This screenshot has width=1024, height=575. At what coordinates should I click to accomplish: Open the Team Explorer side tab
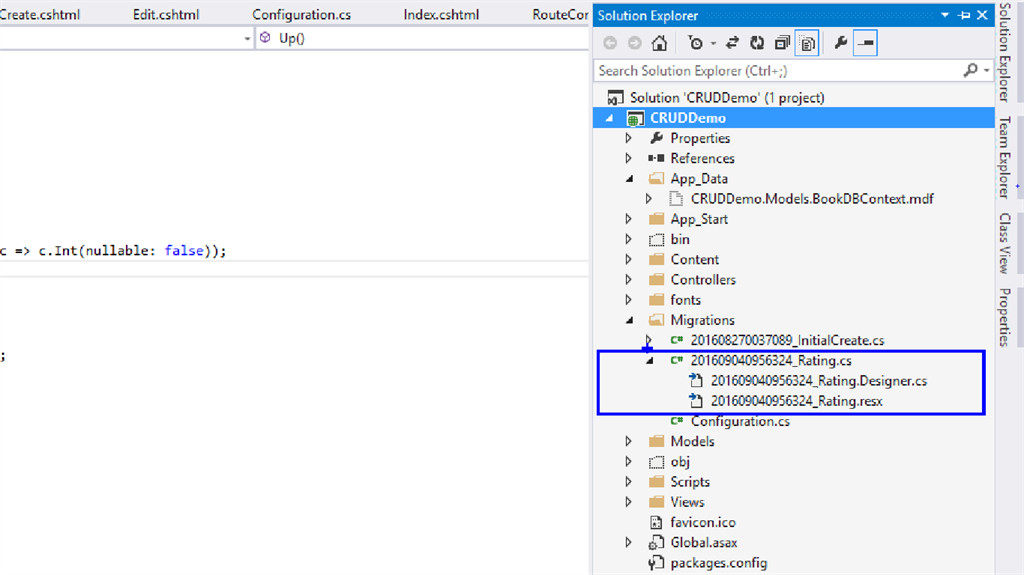1005,157
